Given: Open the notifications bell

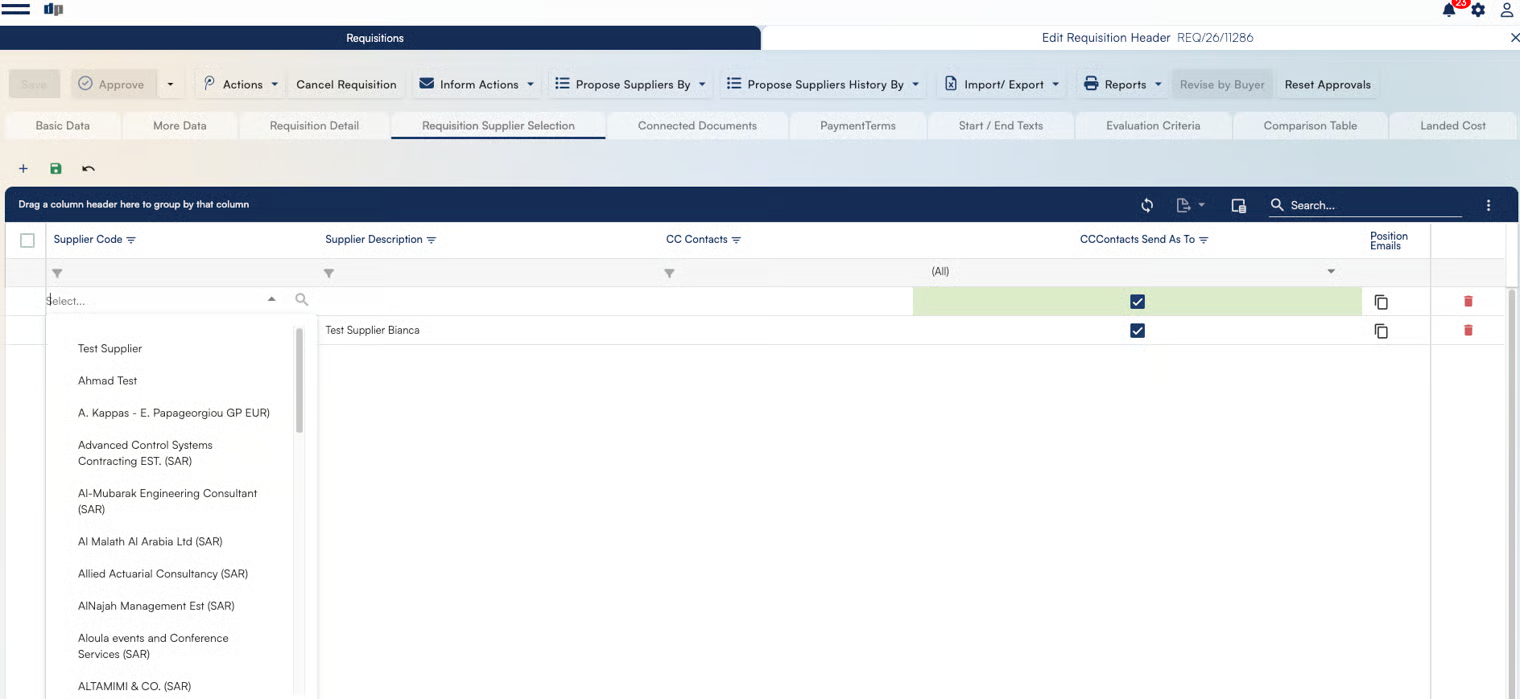Looking at the screenshot, I should (x=1449, y=10).
